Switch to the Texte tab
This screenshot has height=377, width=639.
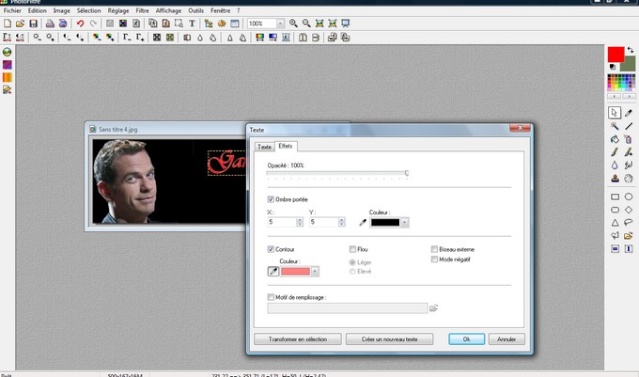coord(264,147)
